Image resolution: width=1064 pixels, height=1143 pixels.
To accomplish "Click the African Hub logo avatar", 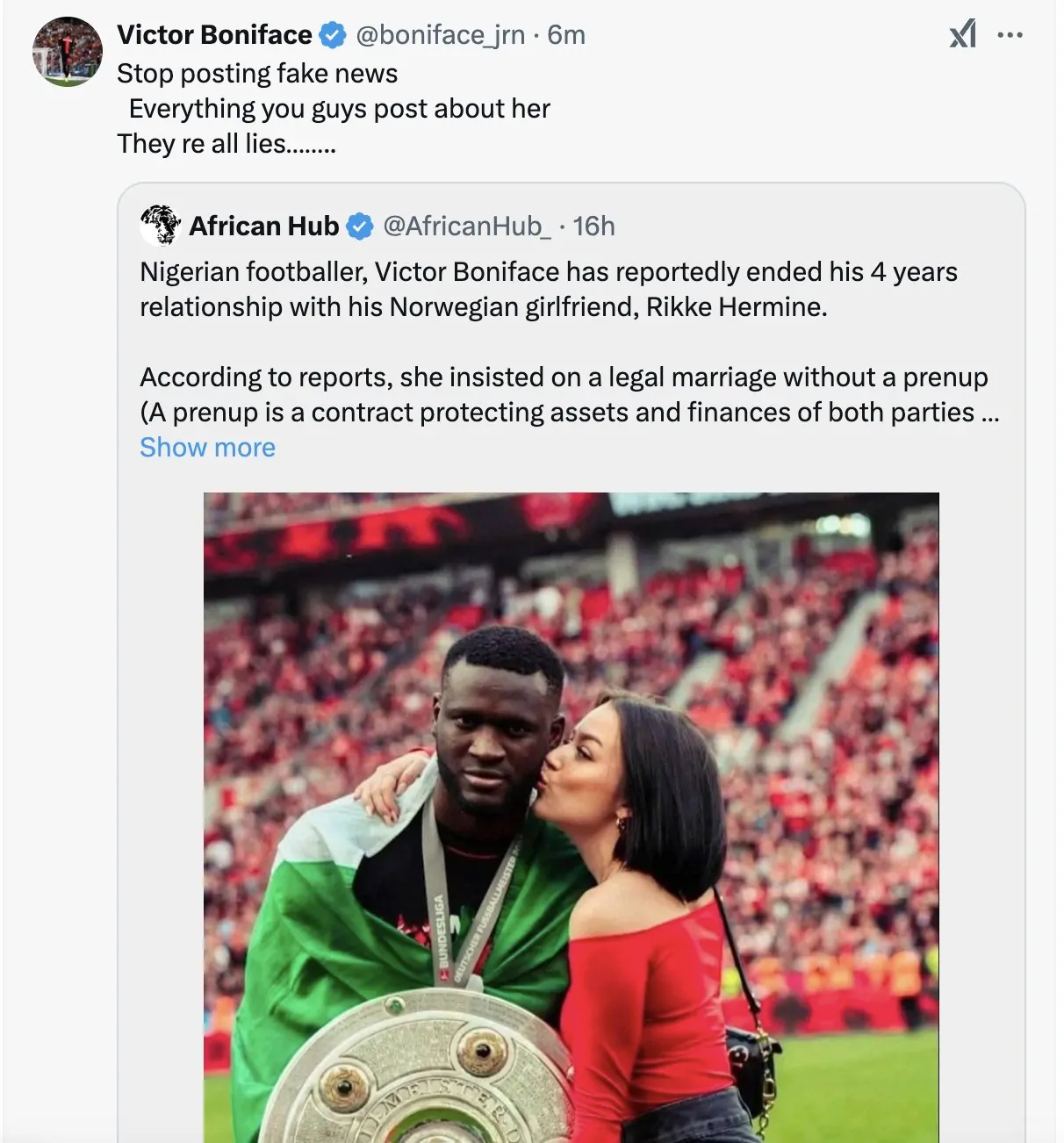I will tap(160, 226).
